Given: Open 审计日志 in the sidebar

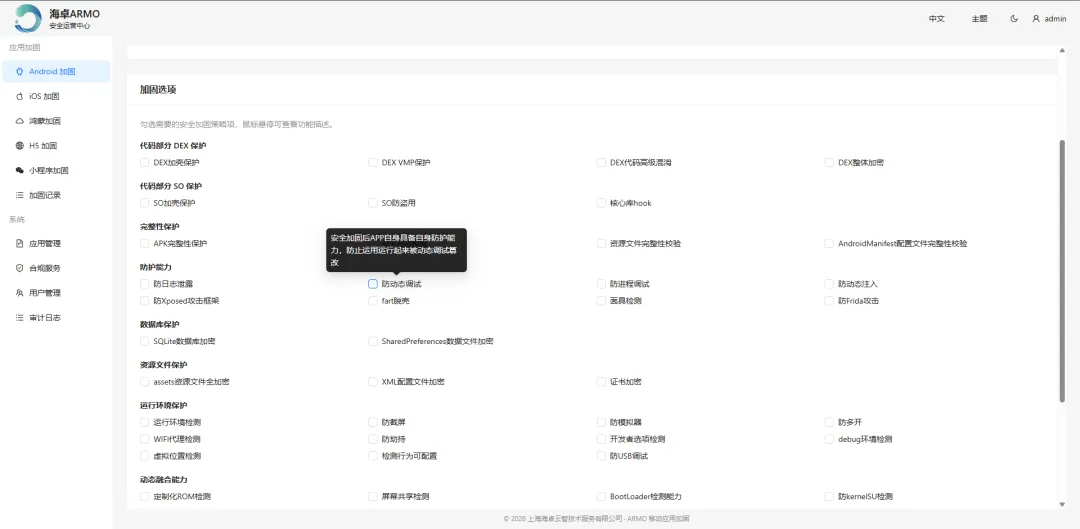Looking at the screenshot, I should pyautogui.click(x=56, y=318).
